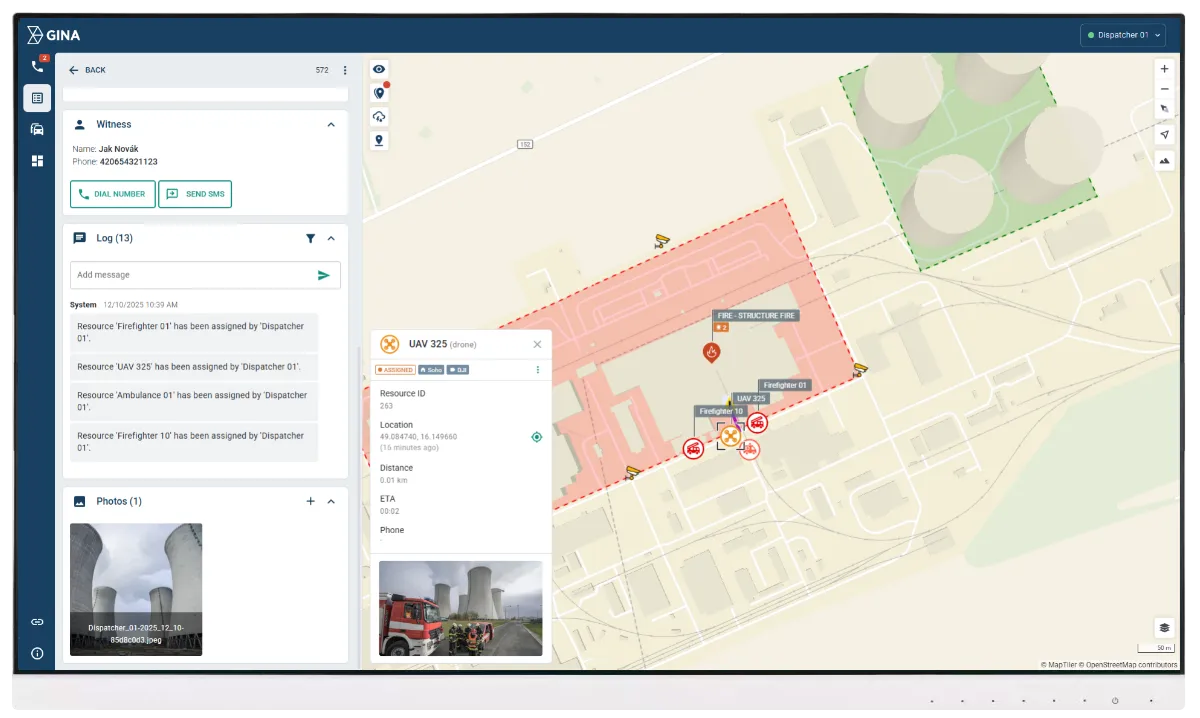Image resolution: width=1200 pixels, height=718 pixels.
Task: Open the info icon at bottom of sidebar
Action: pyautogui.click(x=37, y=653)
